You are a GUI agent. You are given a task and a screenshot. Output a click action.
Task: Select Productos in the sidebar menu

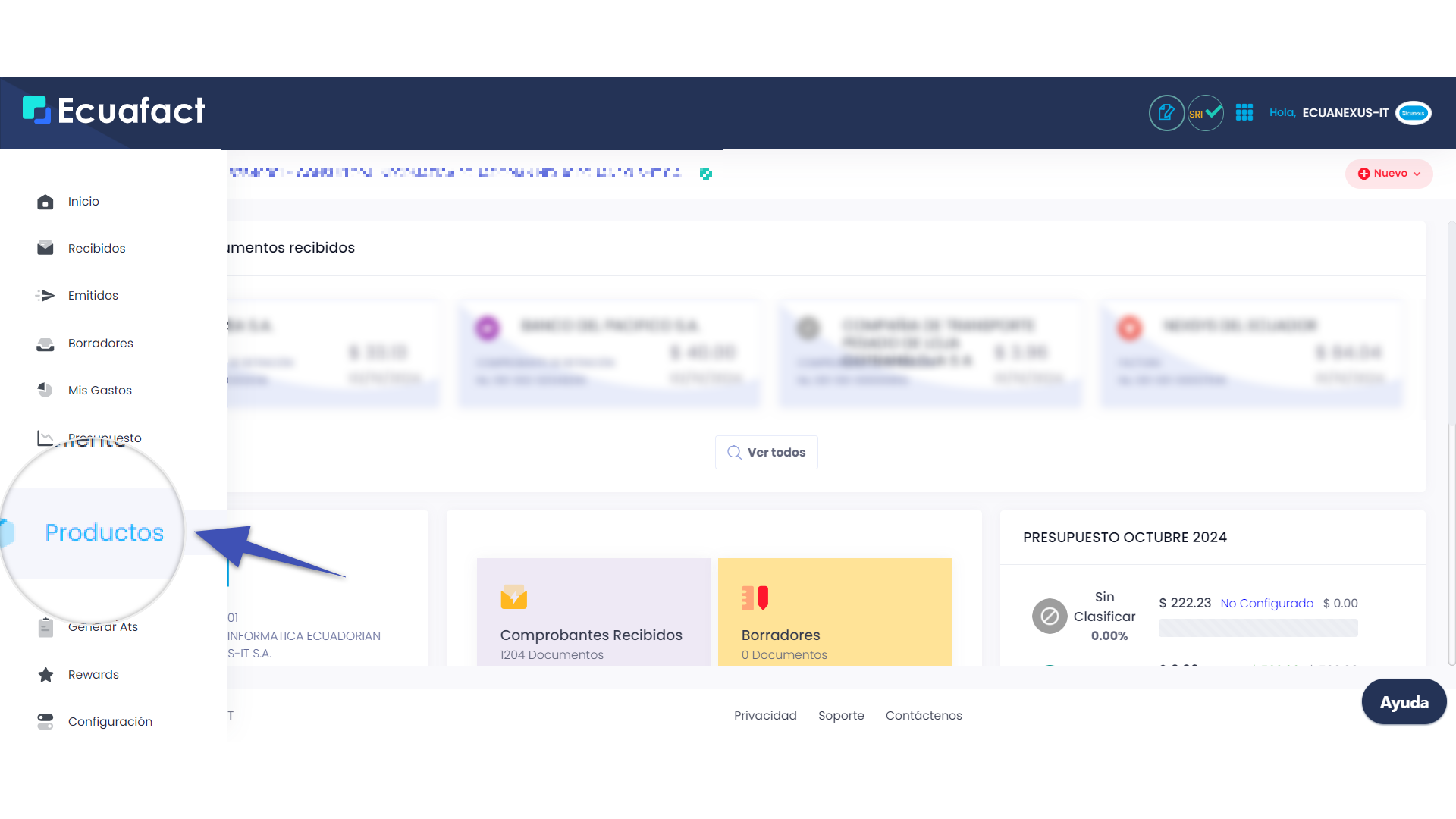(x=104, y=532)
